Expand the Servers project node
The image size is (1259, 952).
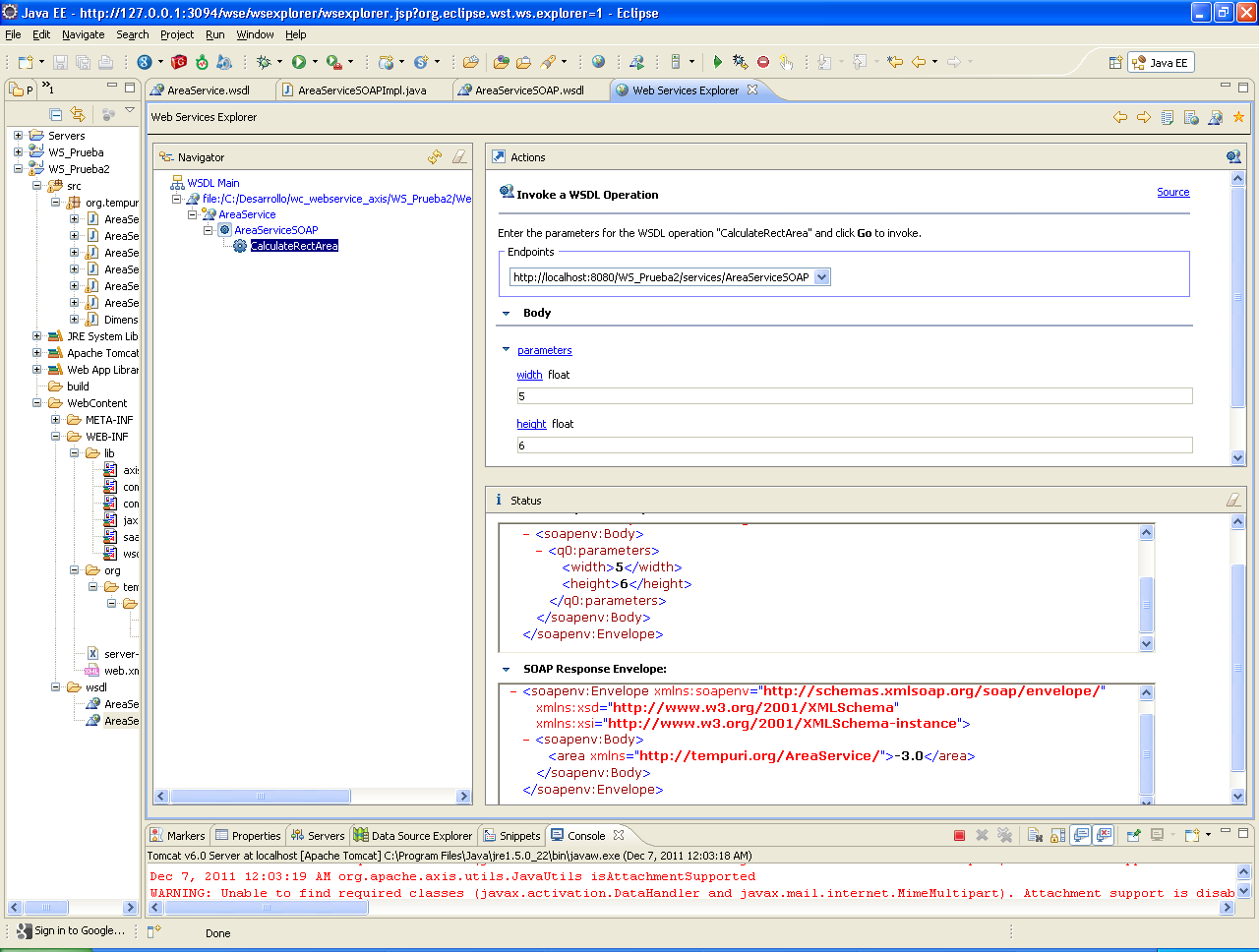coord(18,136)
